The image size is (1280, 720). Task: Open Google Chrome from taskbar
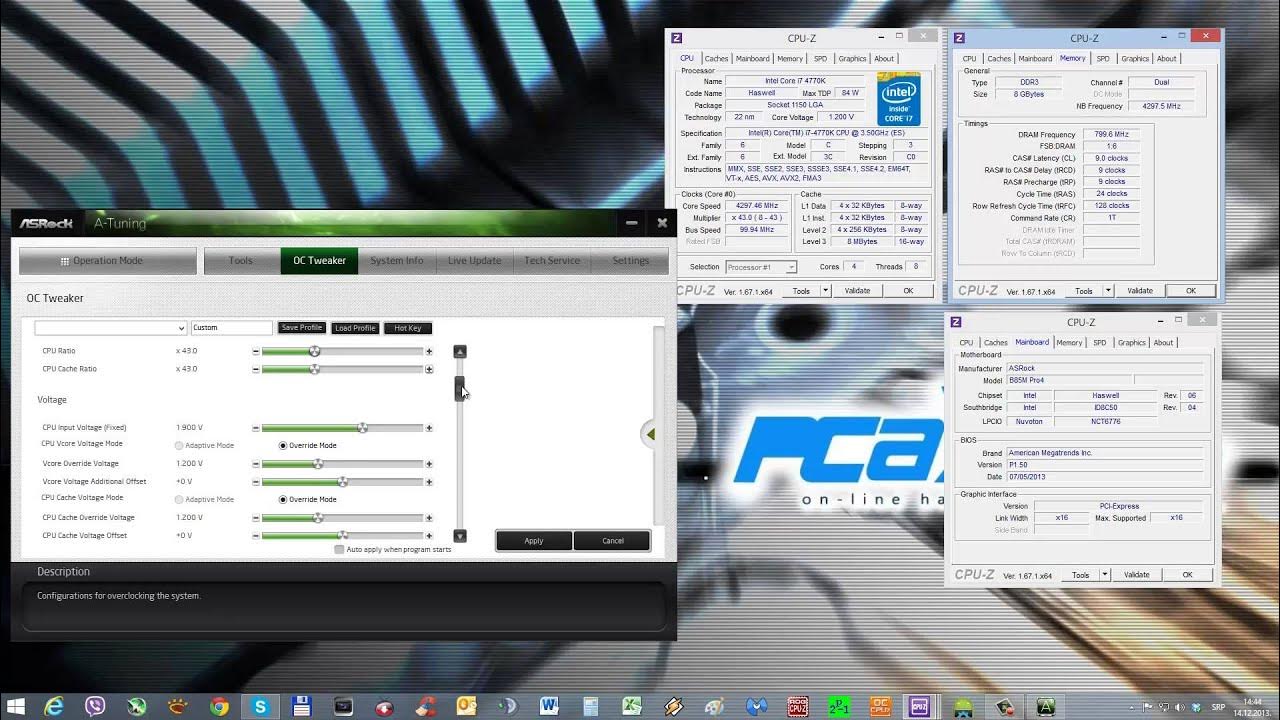point(219,706)
